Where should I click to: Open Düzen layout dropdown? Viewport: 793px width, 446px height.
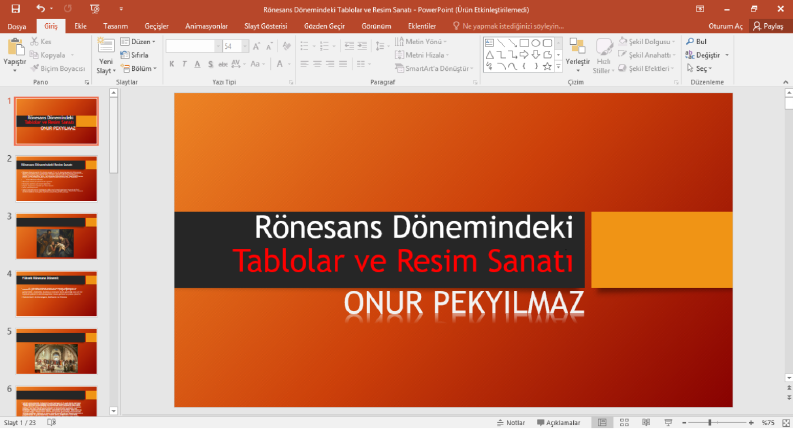pyautogui.click(x=138, y=41)
